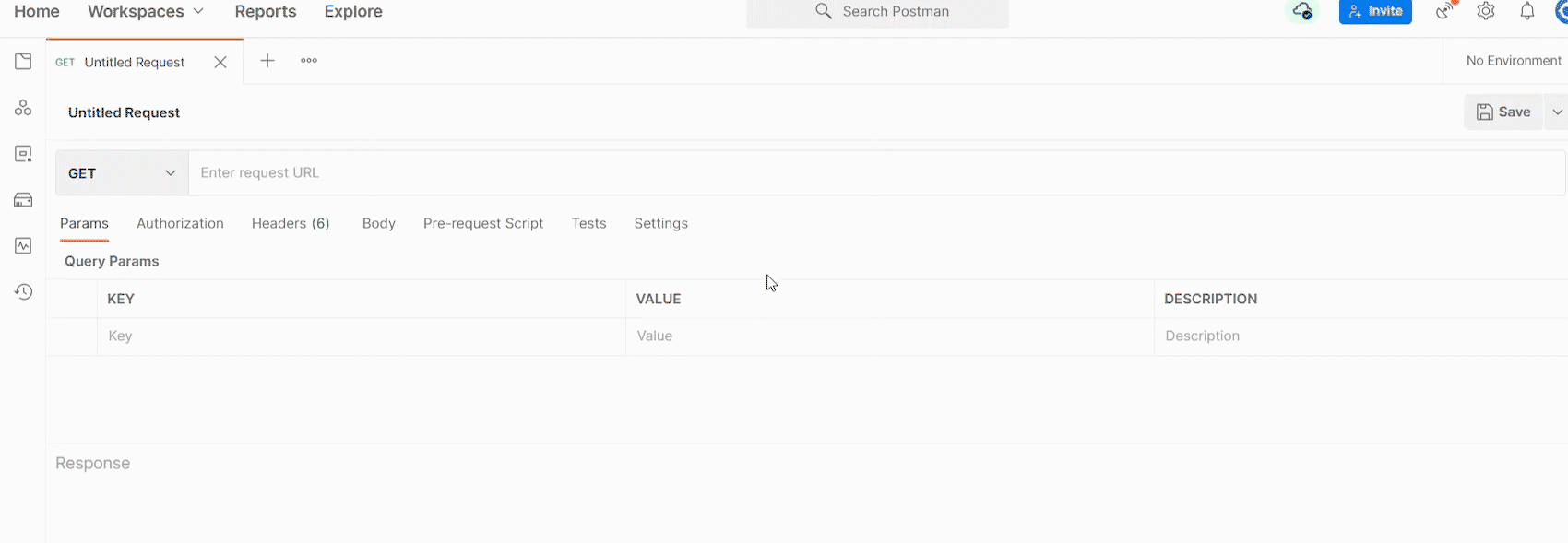Expand the Workspaces dropdown menu

[146, 11]
